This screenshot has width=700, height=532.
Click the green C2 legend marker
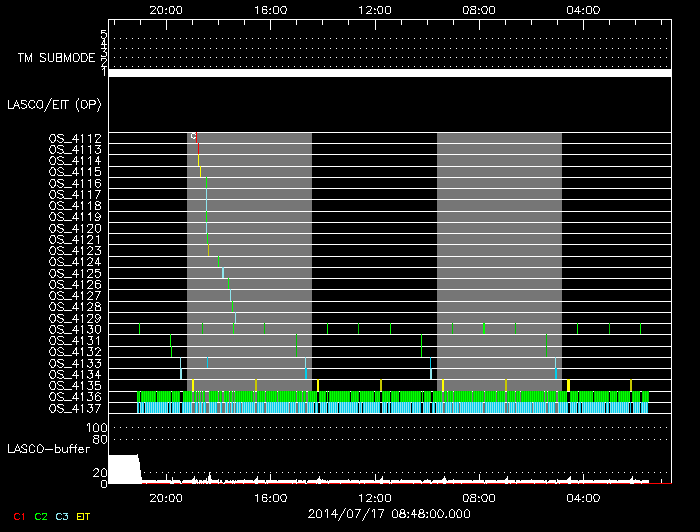[x=40, y=517]
